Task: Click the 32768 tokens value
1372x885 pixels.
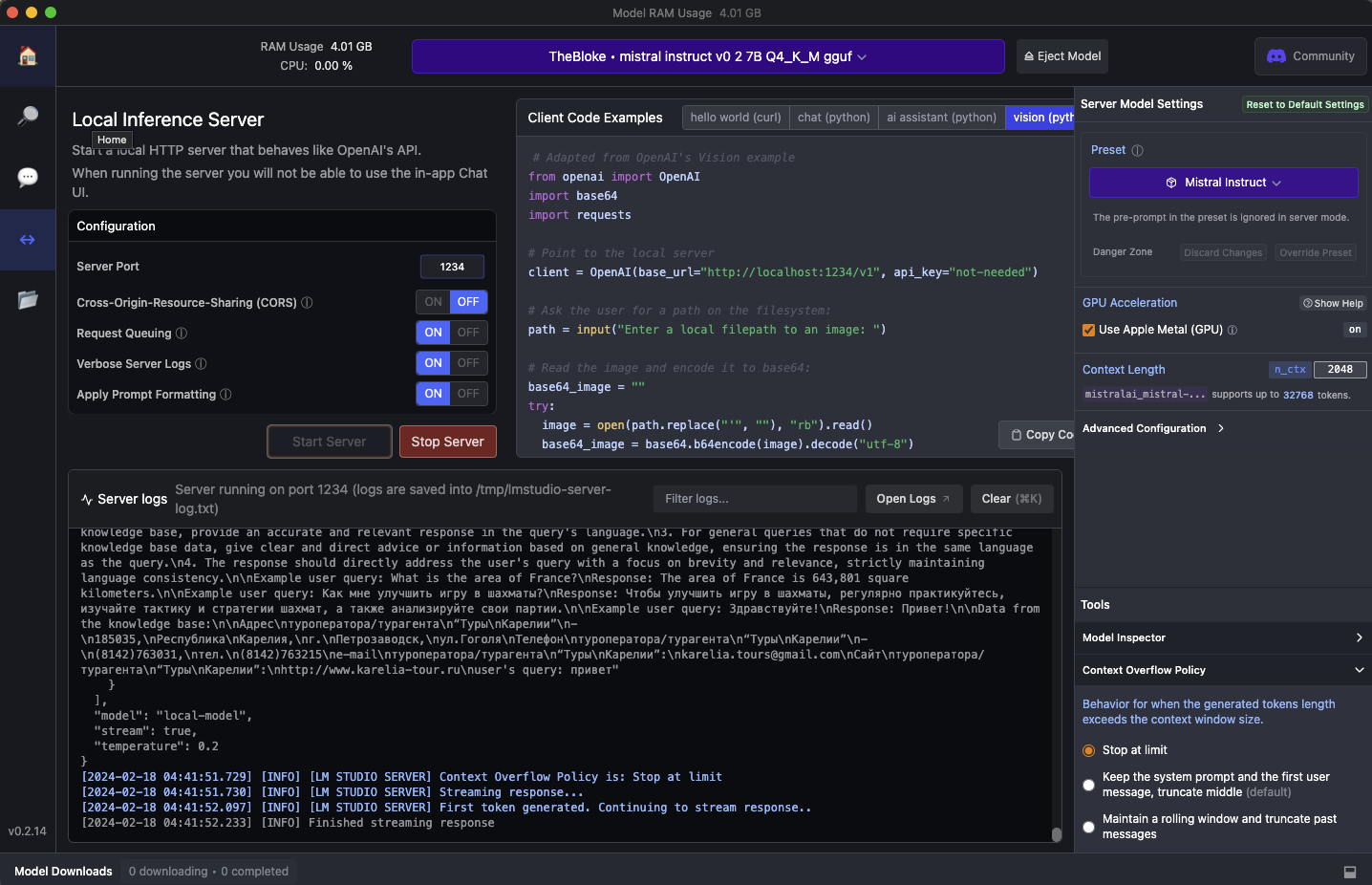Action: point(1297,395)
